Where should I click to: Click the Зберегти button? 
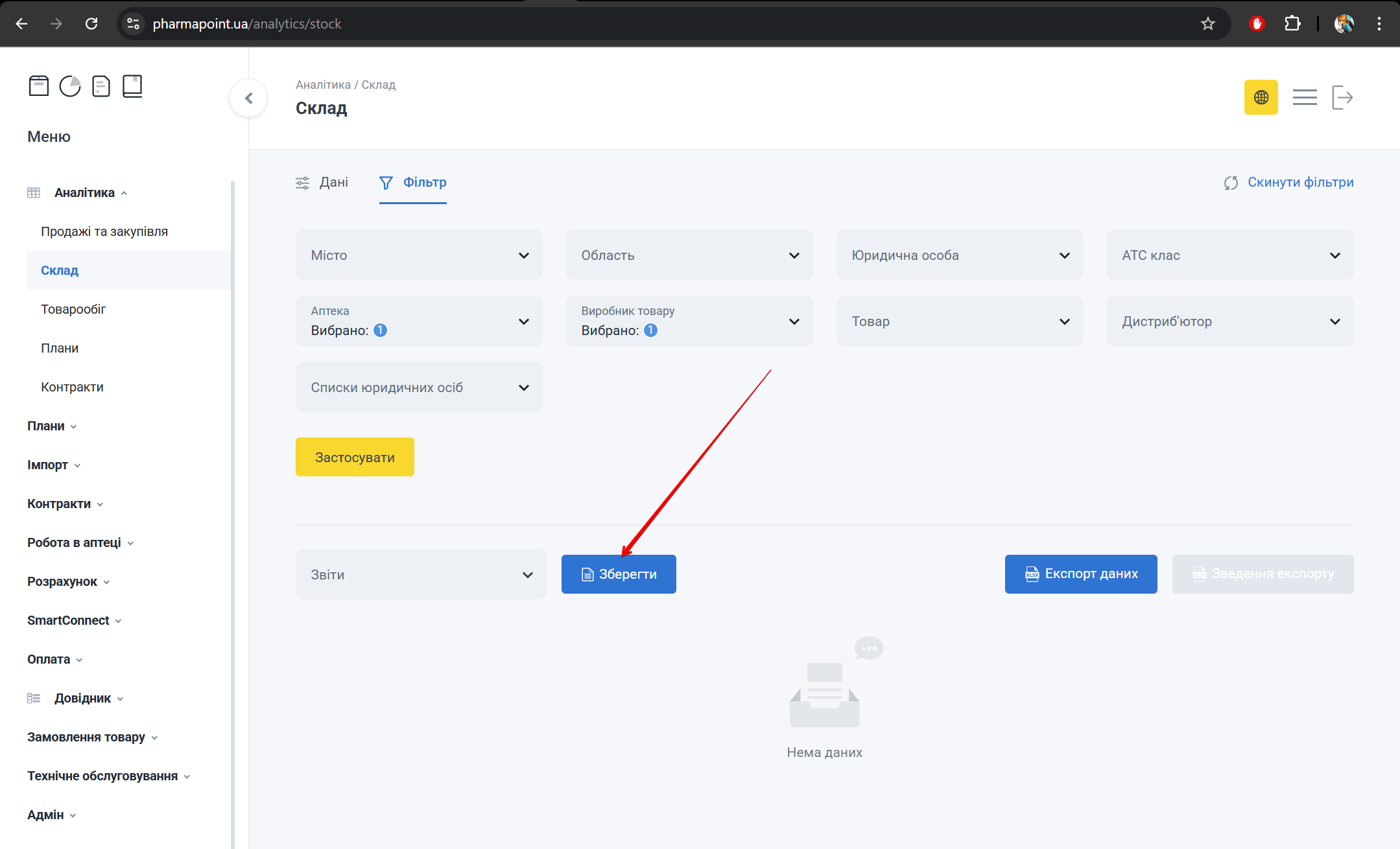pyautogui.click(x=619, y=574)
